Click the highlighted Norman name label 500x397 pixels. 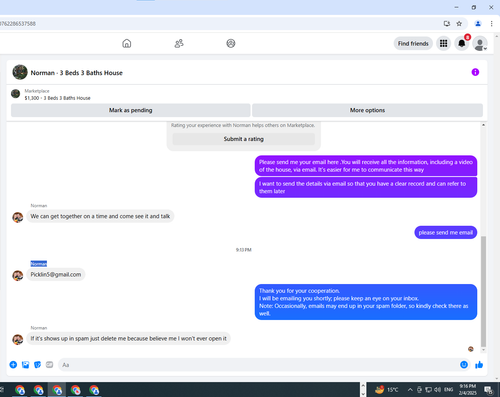click(x=39, y=264)
